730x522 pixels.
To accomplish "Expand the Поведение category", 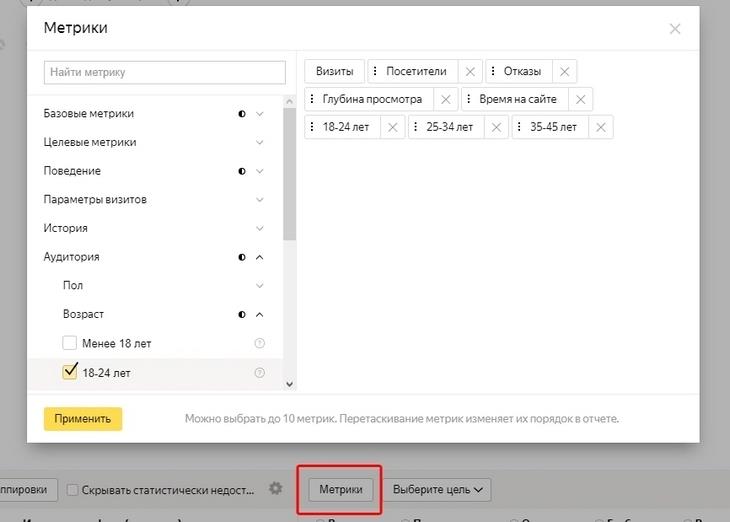I will point(260,171).
